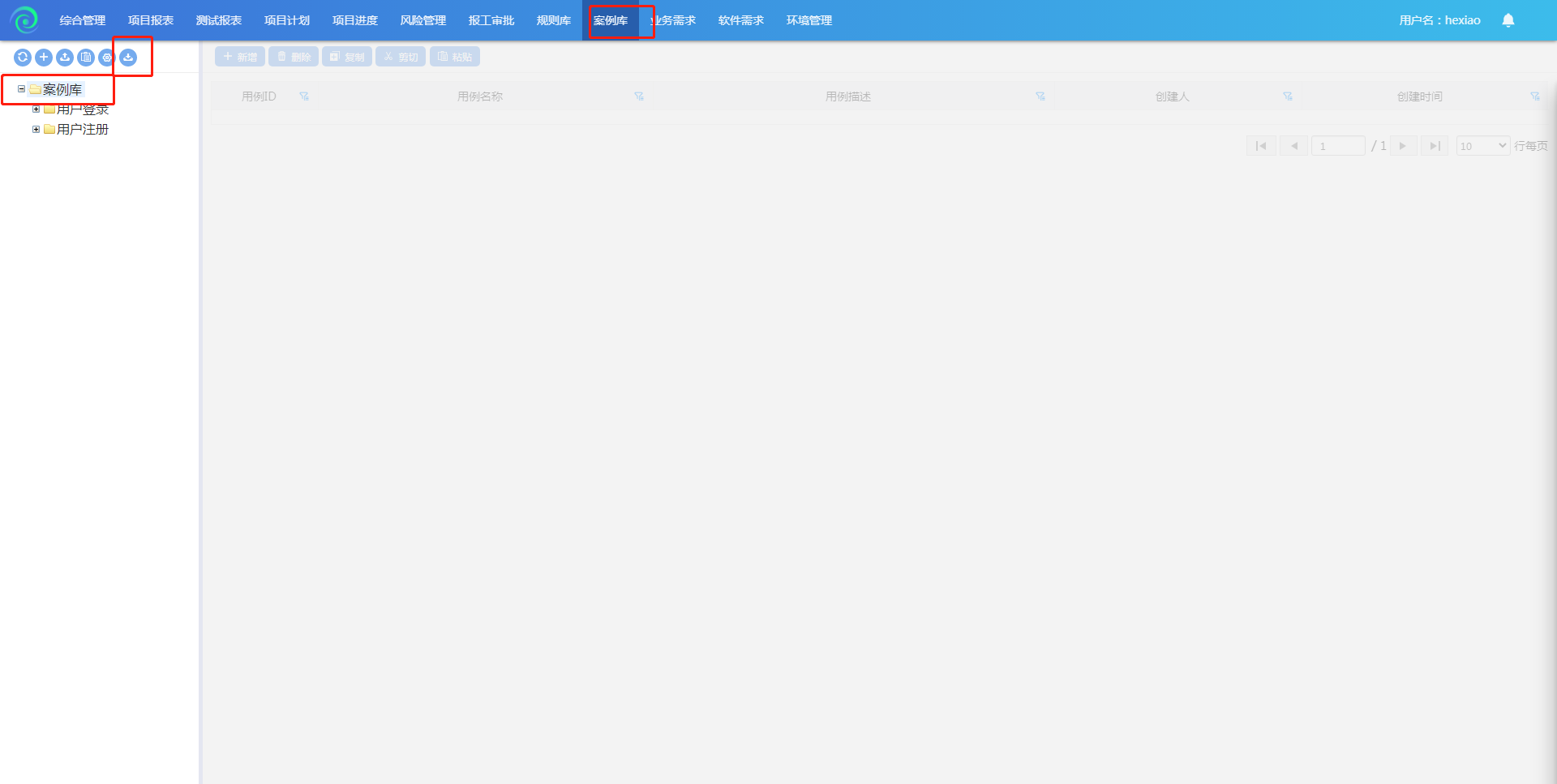Collapse the 案例库 root node

pos(21,89)
